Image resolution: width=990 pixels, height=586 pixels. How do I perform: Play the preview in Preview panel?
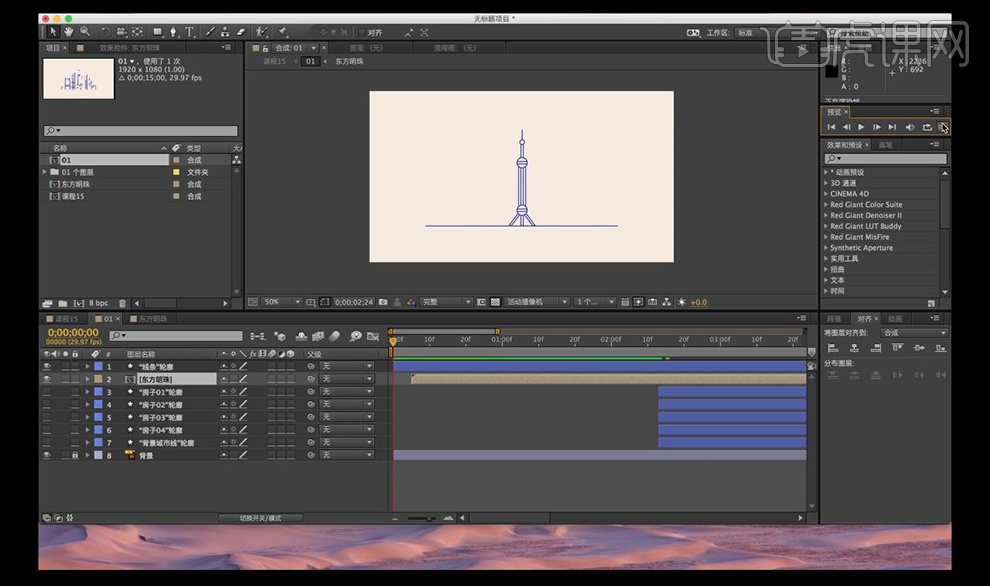861,127
